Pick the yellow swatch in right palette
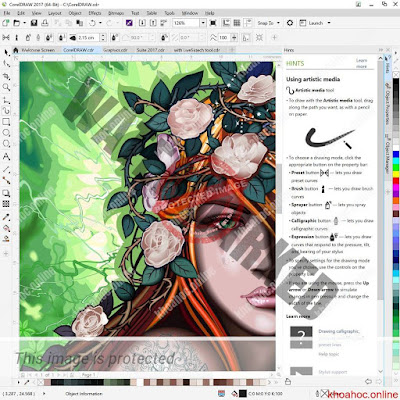Image resolution: width=400 pixels, height=400 pixels. pos(396,174)
